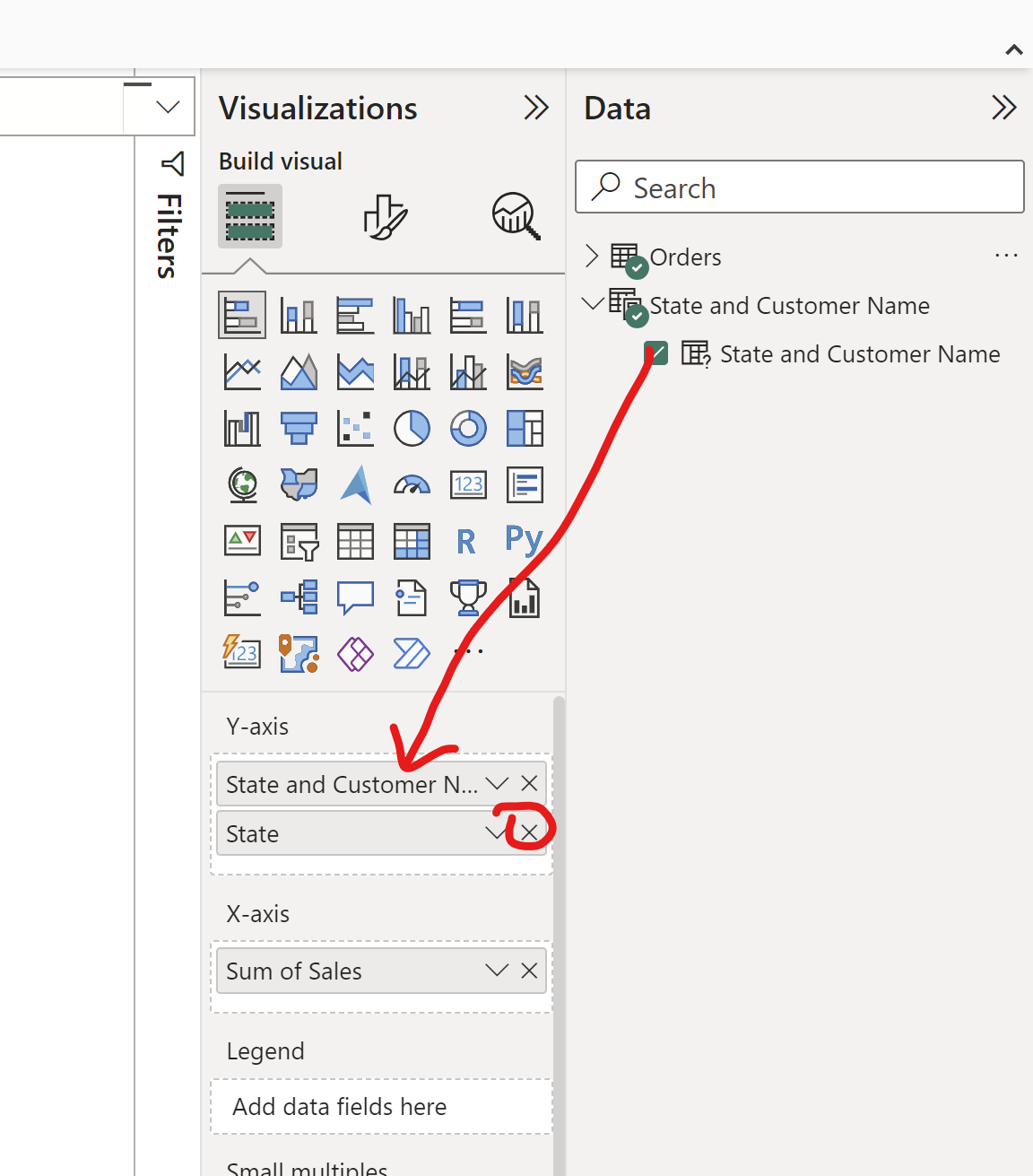Open dropdown for State field
Image resolution: width=1033 pixels, height=1176 pixels.
496,833
